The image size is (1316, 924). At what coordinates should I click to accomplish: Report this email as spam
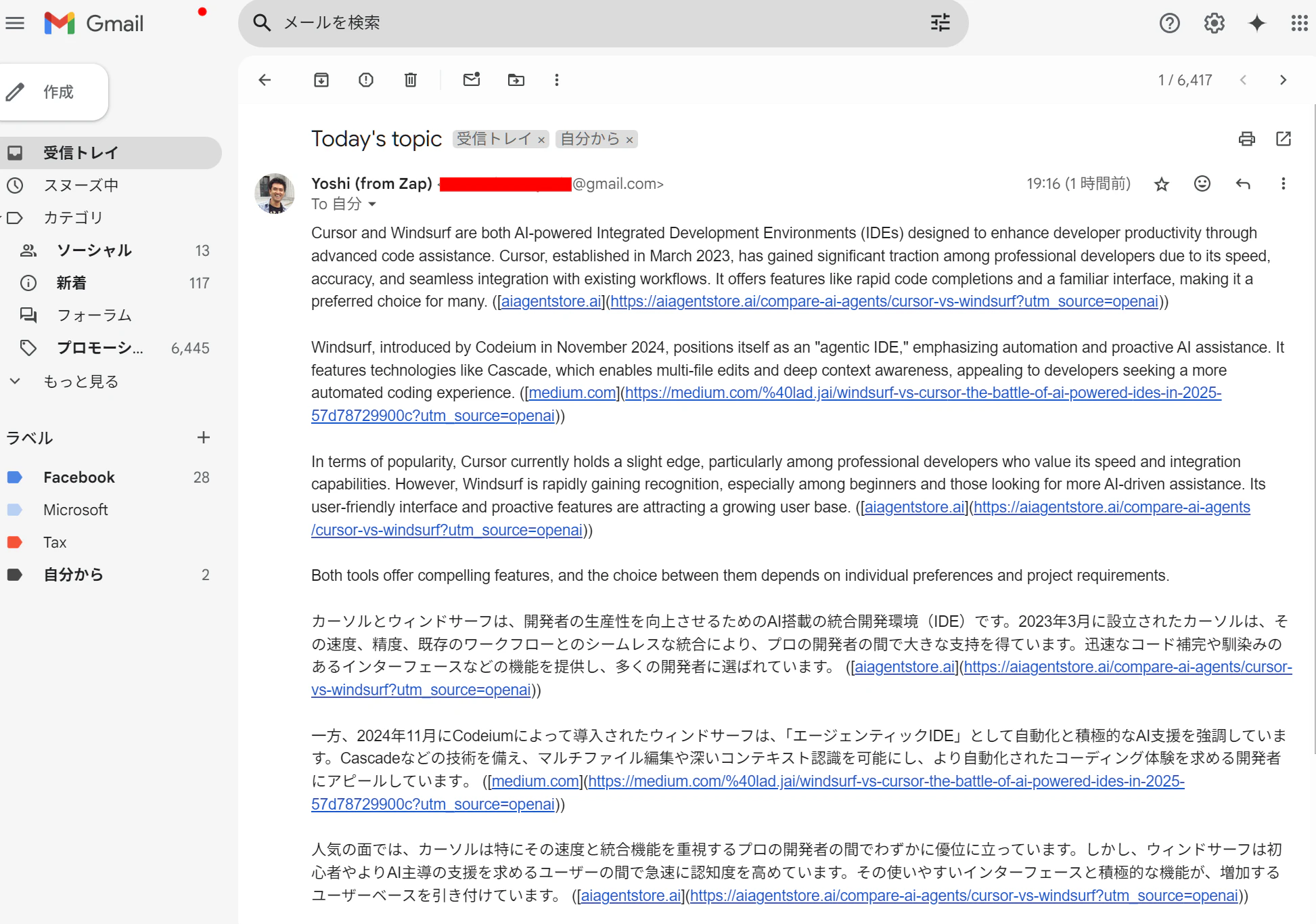coord(366,80)
